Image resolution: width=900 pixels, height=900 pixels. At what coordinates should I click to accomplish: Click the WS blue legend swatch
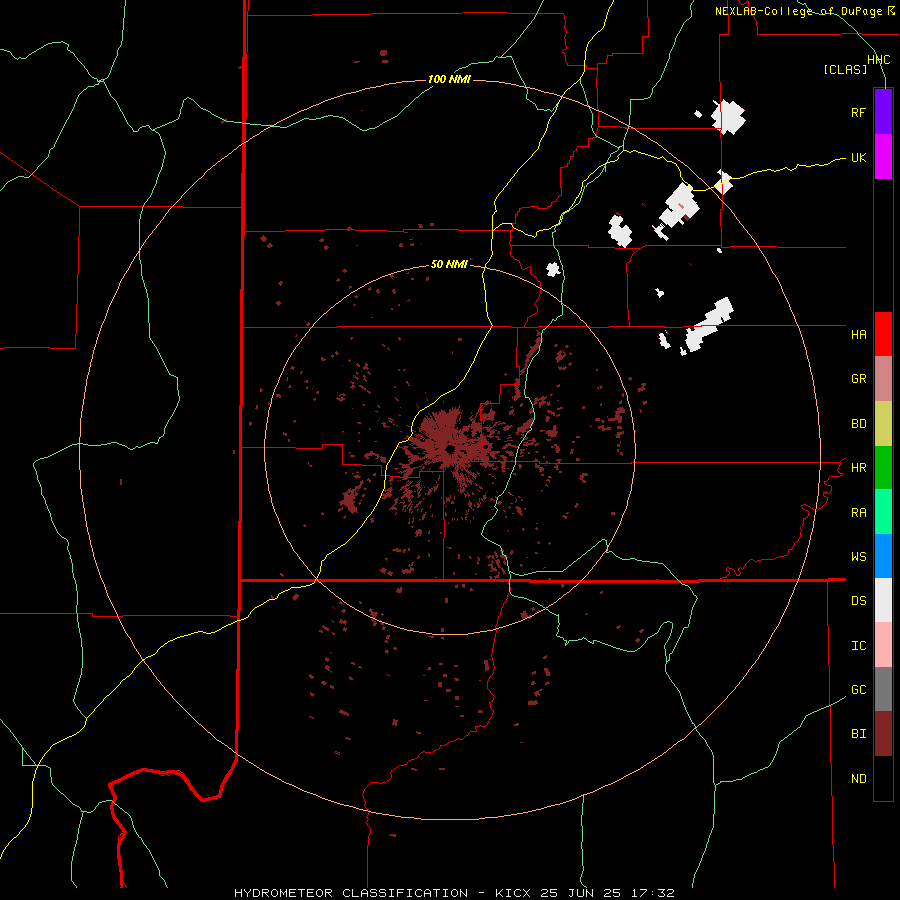(x=883, y=556)
